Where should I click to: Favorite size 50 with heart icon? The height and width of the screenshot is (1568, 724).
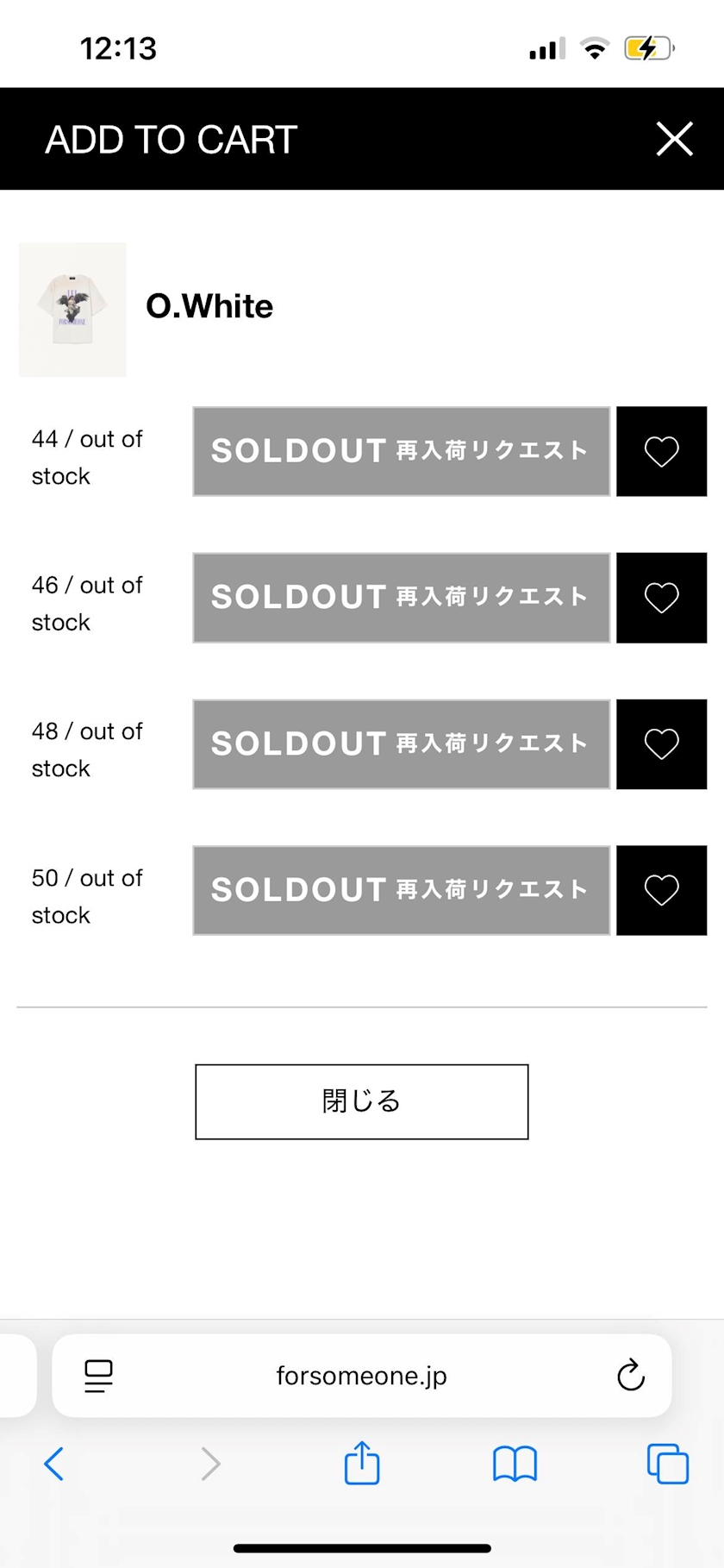[x=662, y=890]
